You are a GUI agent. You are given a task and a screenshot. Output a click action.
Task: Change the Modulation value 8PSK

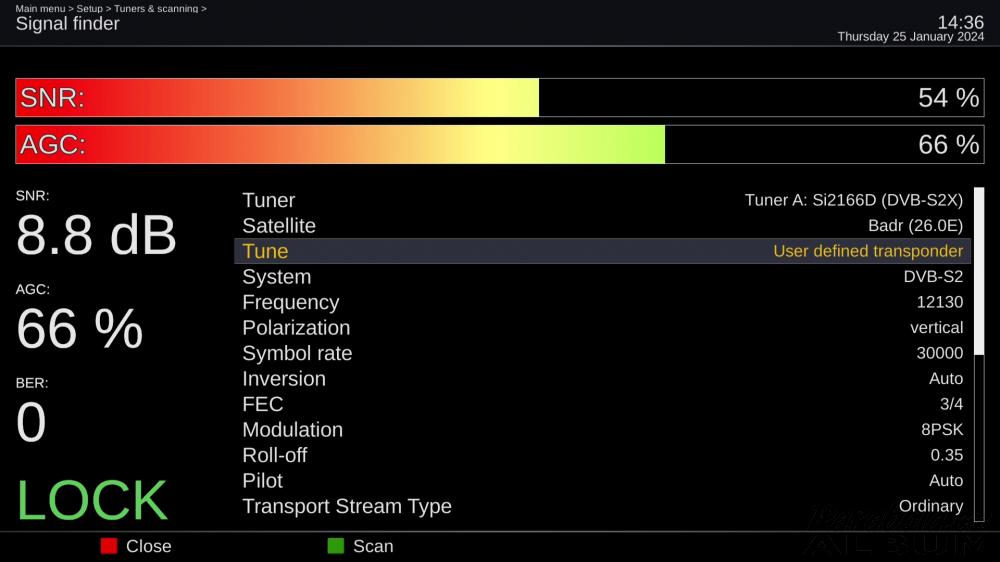[942, 430]
